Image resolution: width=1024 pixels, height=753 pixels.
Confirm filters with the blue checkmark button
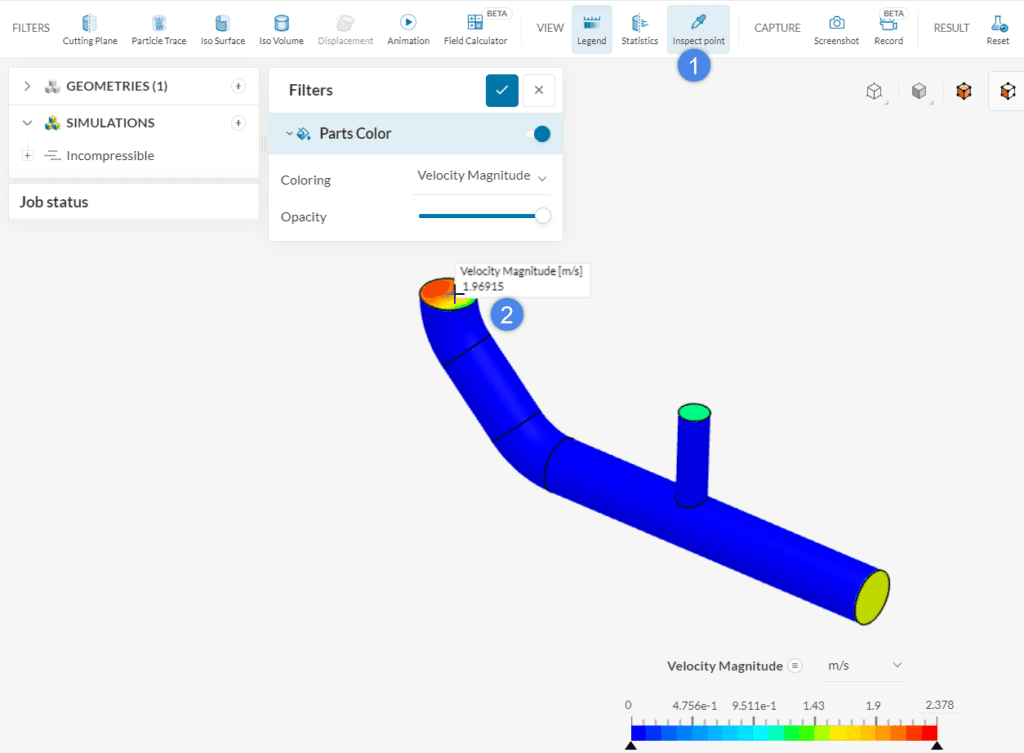click(502, 90)
